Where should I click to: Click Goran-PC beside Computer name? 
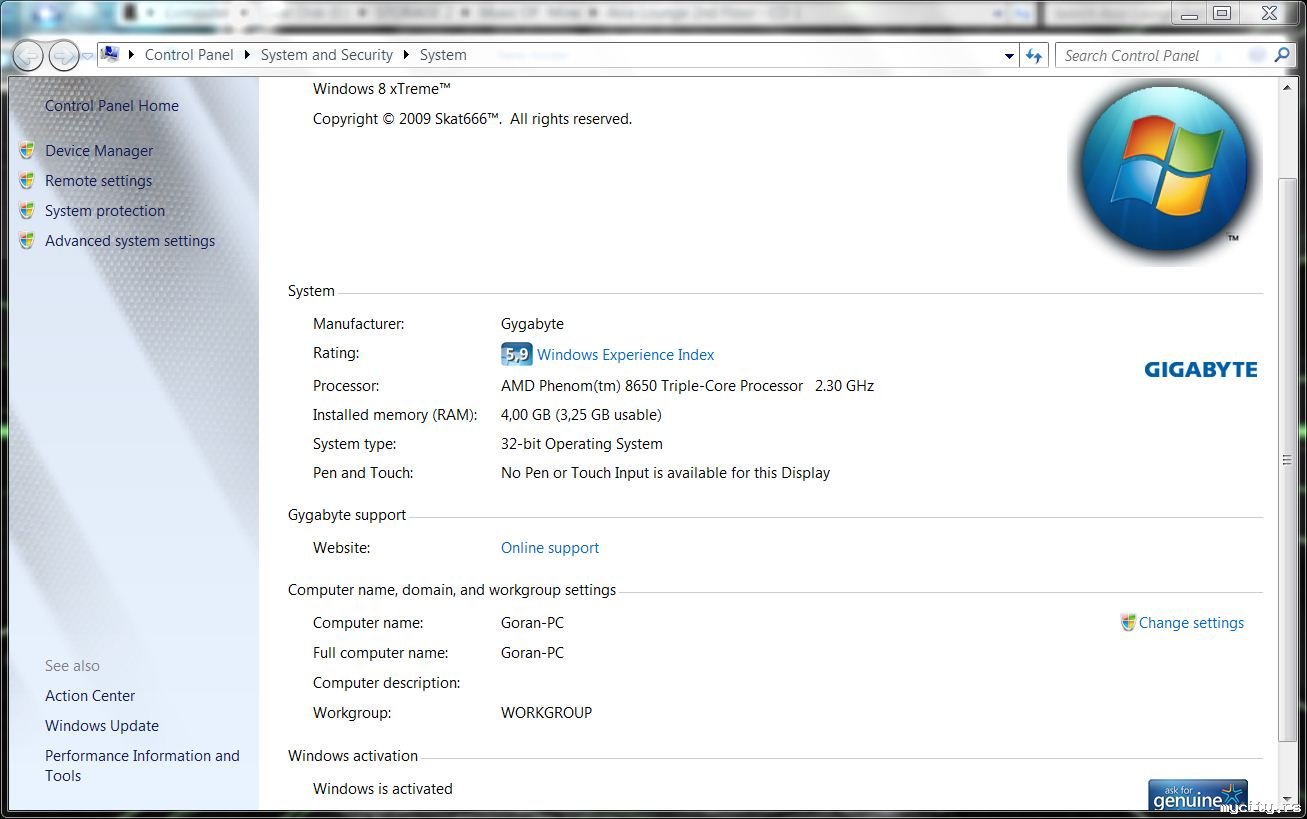[532, 623]
